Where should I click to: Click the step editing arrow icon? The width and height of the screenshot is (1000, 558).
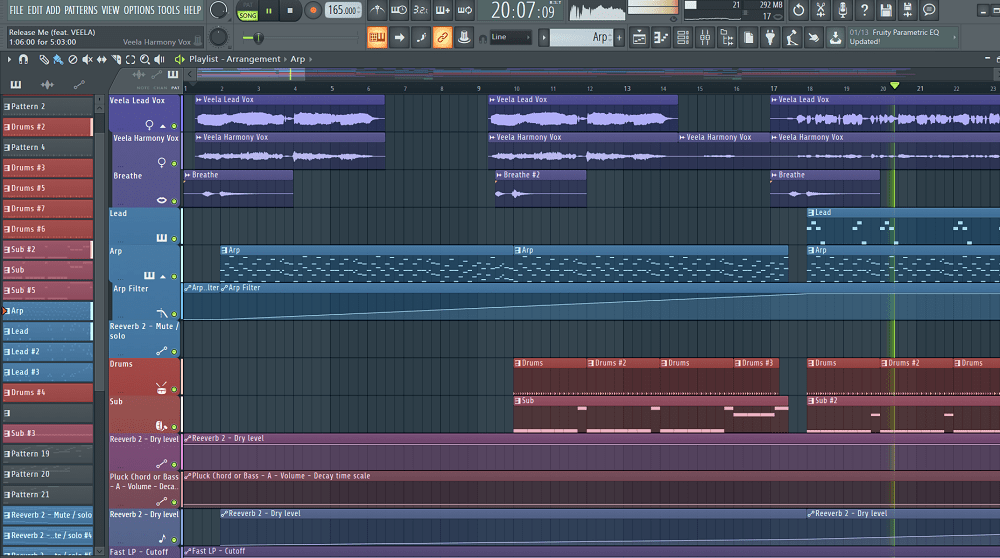click(x=399, y=38)
